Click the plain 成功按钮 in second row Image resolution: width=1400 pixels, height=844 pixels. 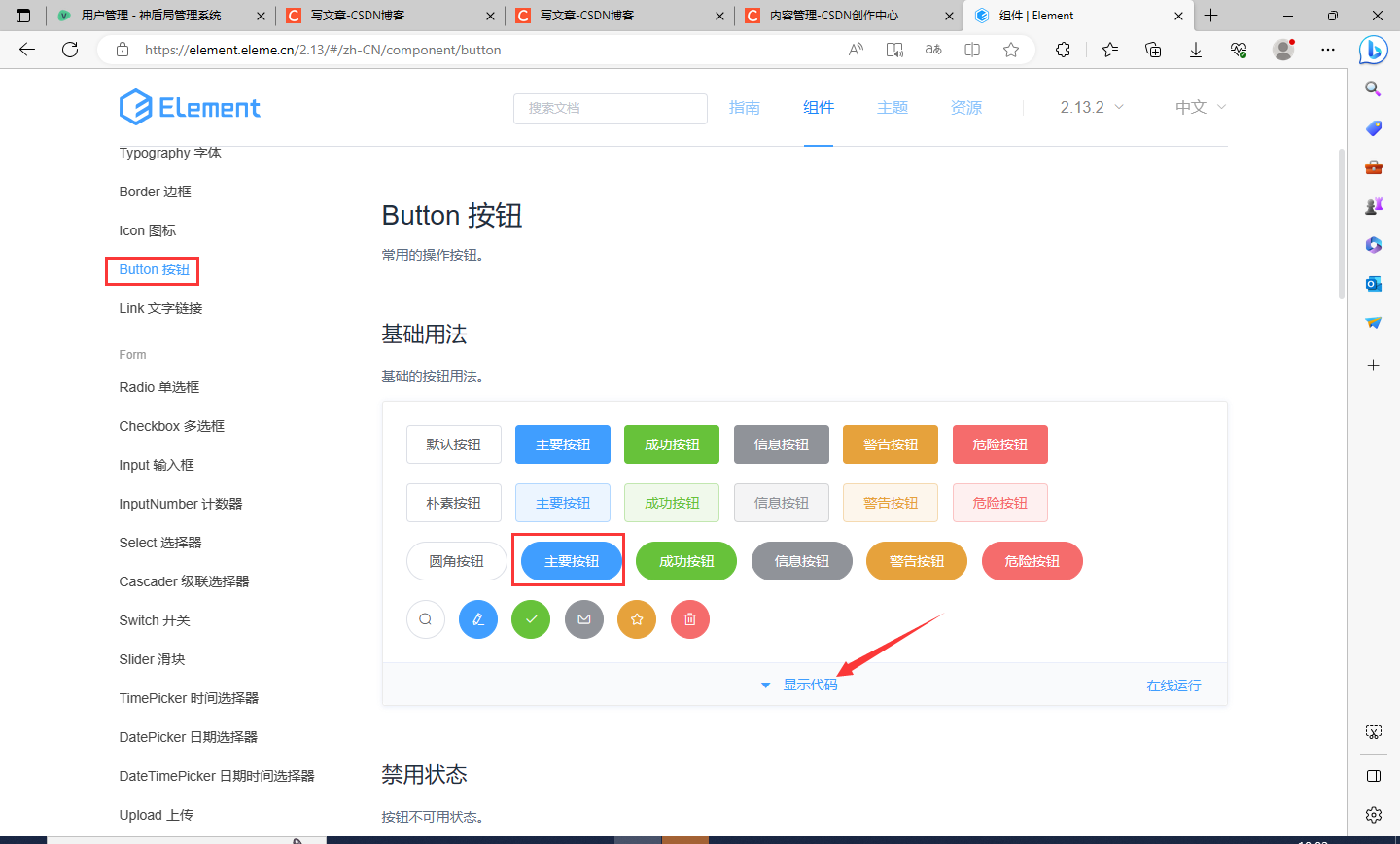672,503
